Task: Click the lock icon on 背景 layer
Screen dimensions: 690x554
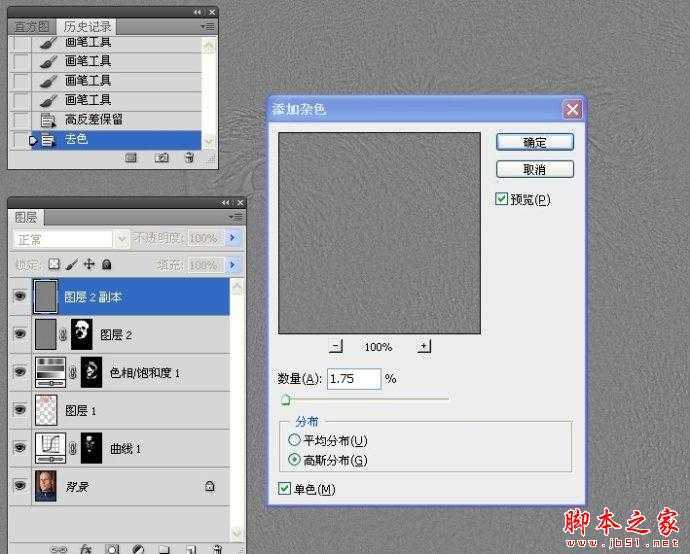Action: 210,486
